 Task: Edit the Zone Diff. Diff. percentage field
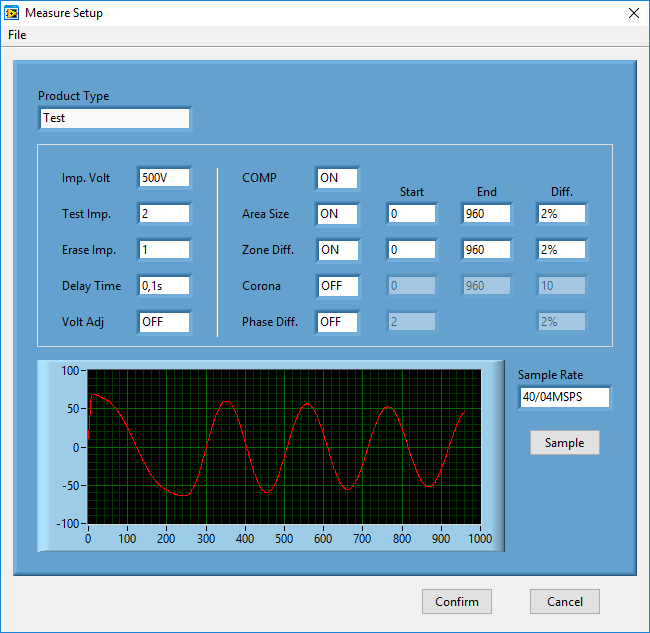[x=561, y=250]
